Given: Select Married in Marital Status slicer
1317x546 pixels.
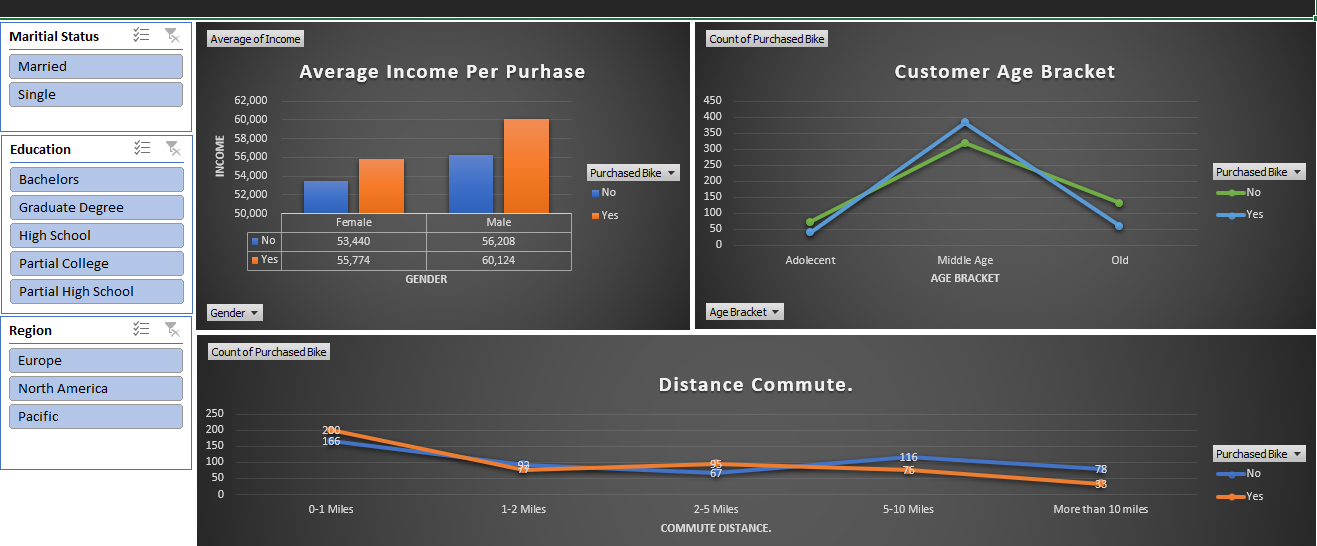Looking at the screenshot, I should click(96, 66).
